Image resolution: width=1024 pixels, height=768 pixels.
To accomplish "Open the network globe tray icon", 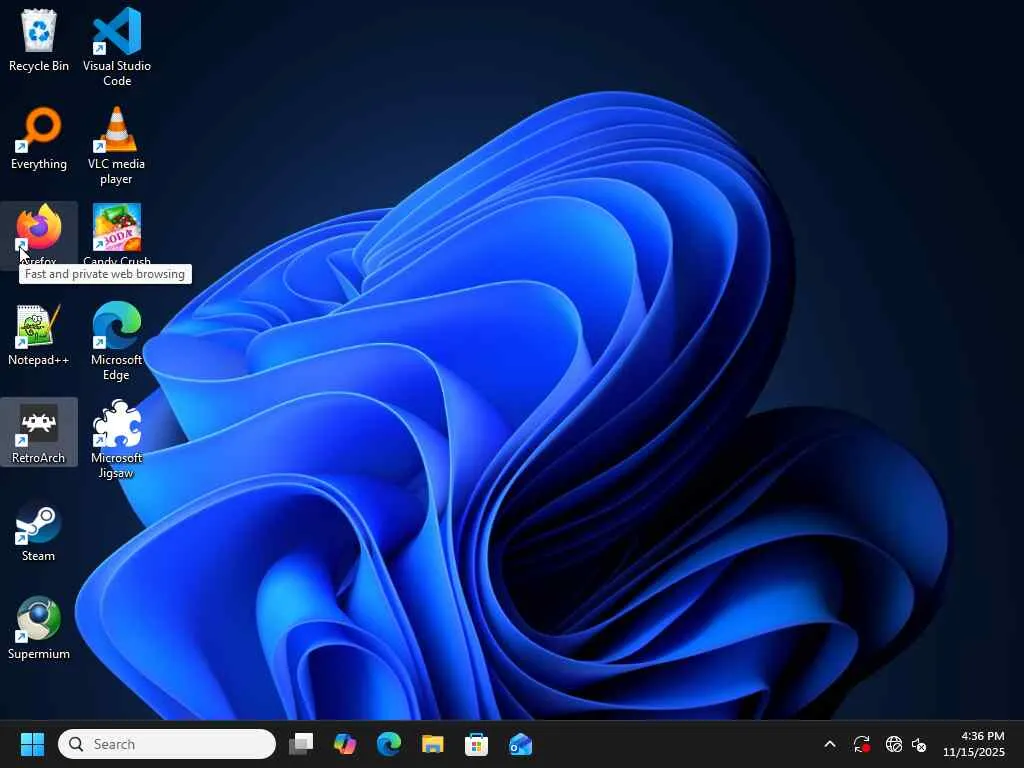I will coord(893,744).
